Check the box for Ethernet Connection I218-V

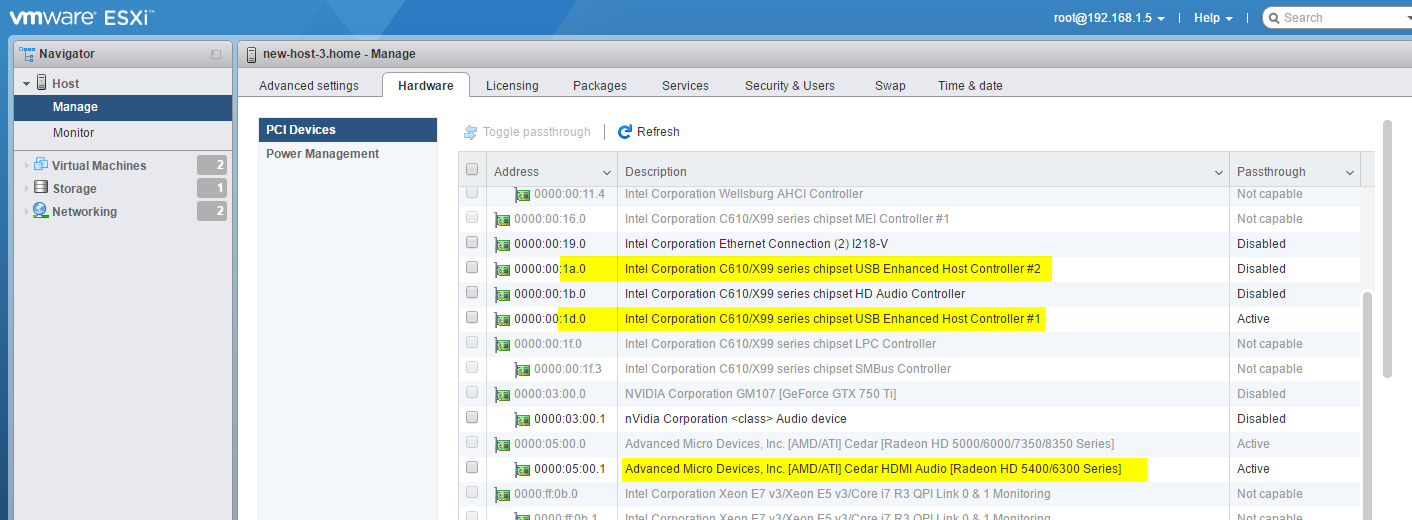pos(472,243)
